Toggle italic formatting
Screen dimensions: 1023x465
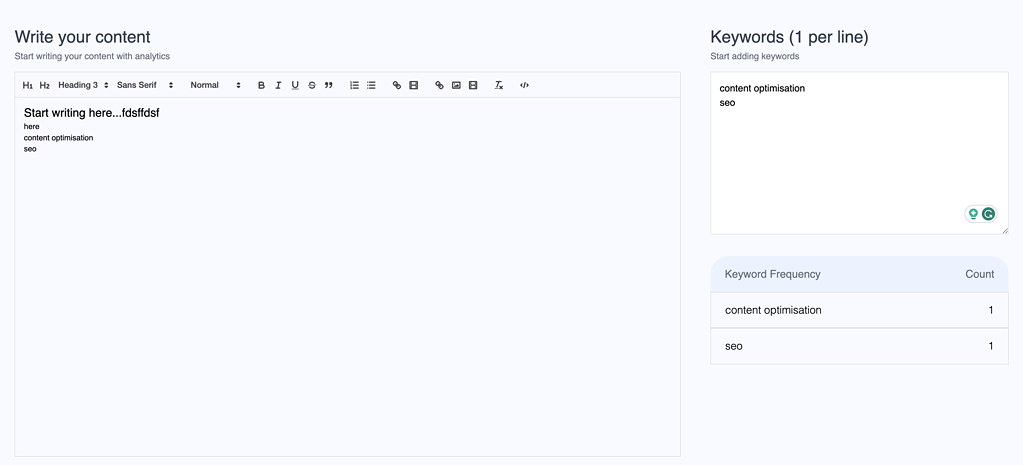coord(278,85)
